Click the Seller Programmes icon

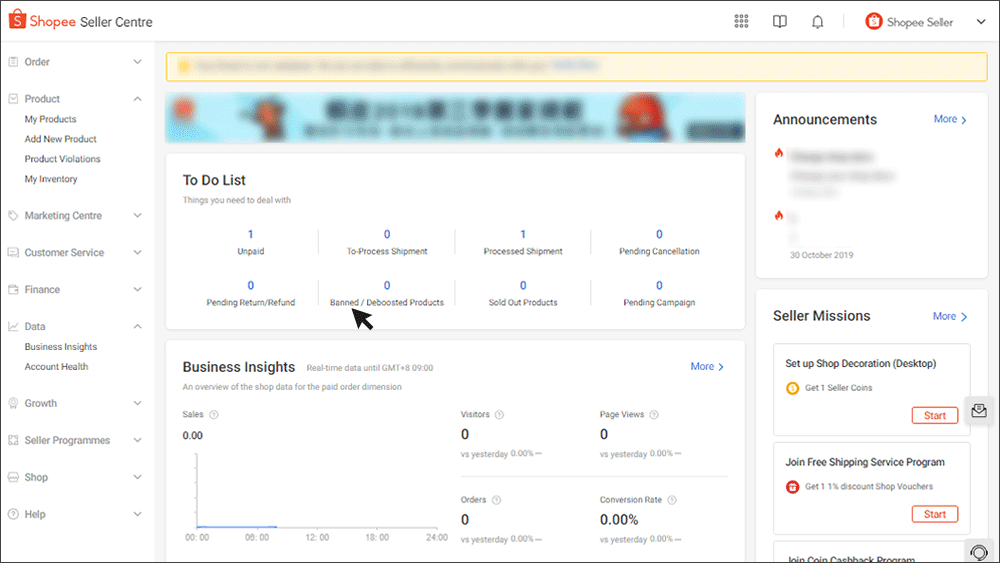point(13,440)
